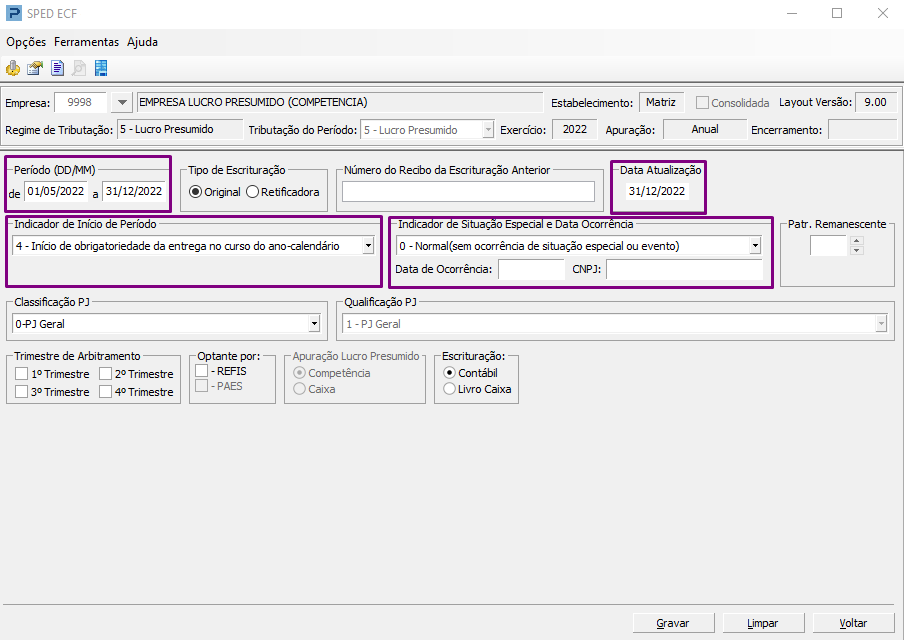The image size is (904, 640).
Task: Select the Retificadora radio button
Action: (253, 192)
